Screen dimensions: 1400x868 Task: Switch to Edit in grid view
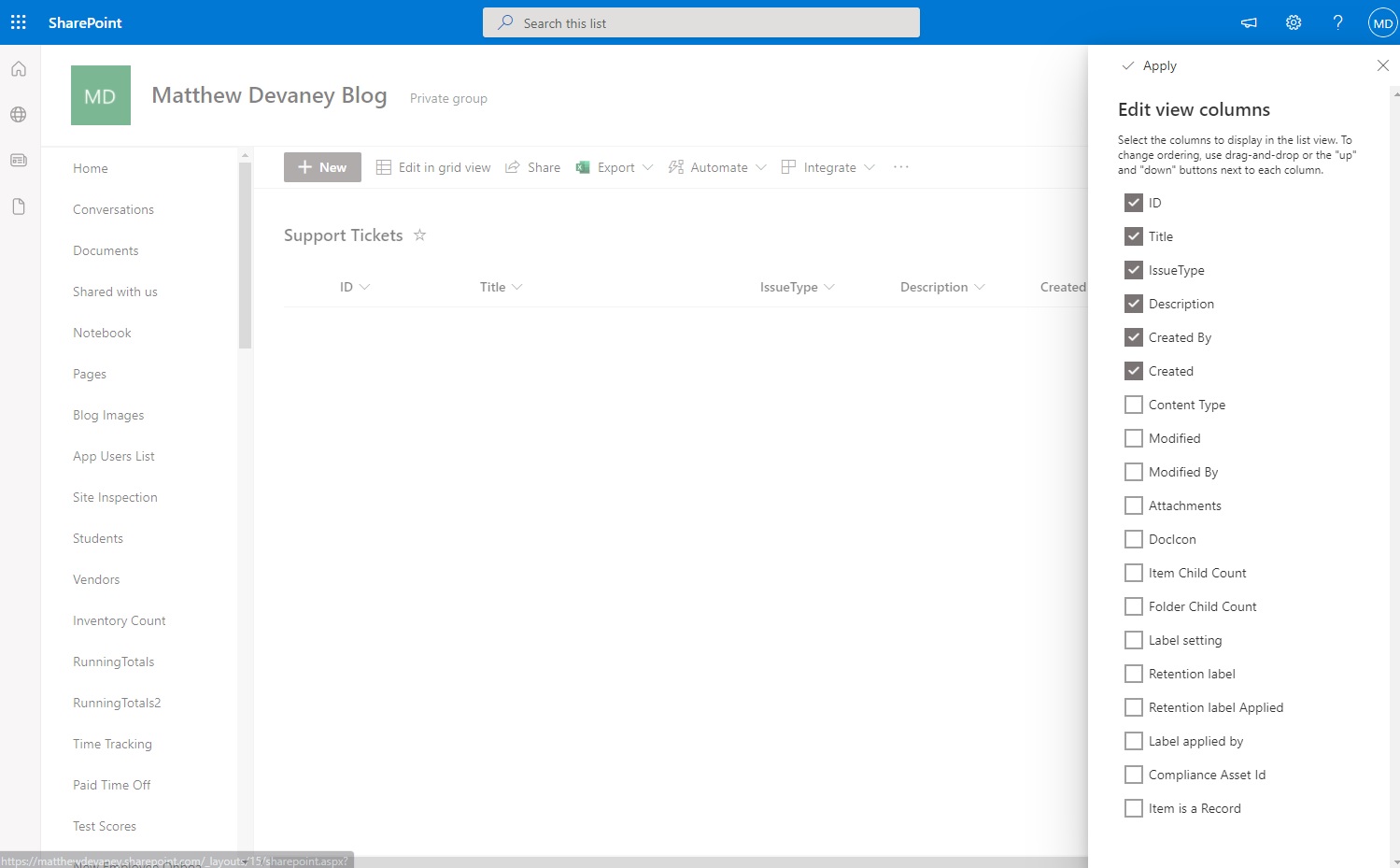[432, 166]
